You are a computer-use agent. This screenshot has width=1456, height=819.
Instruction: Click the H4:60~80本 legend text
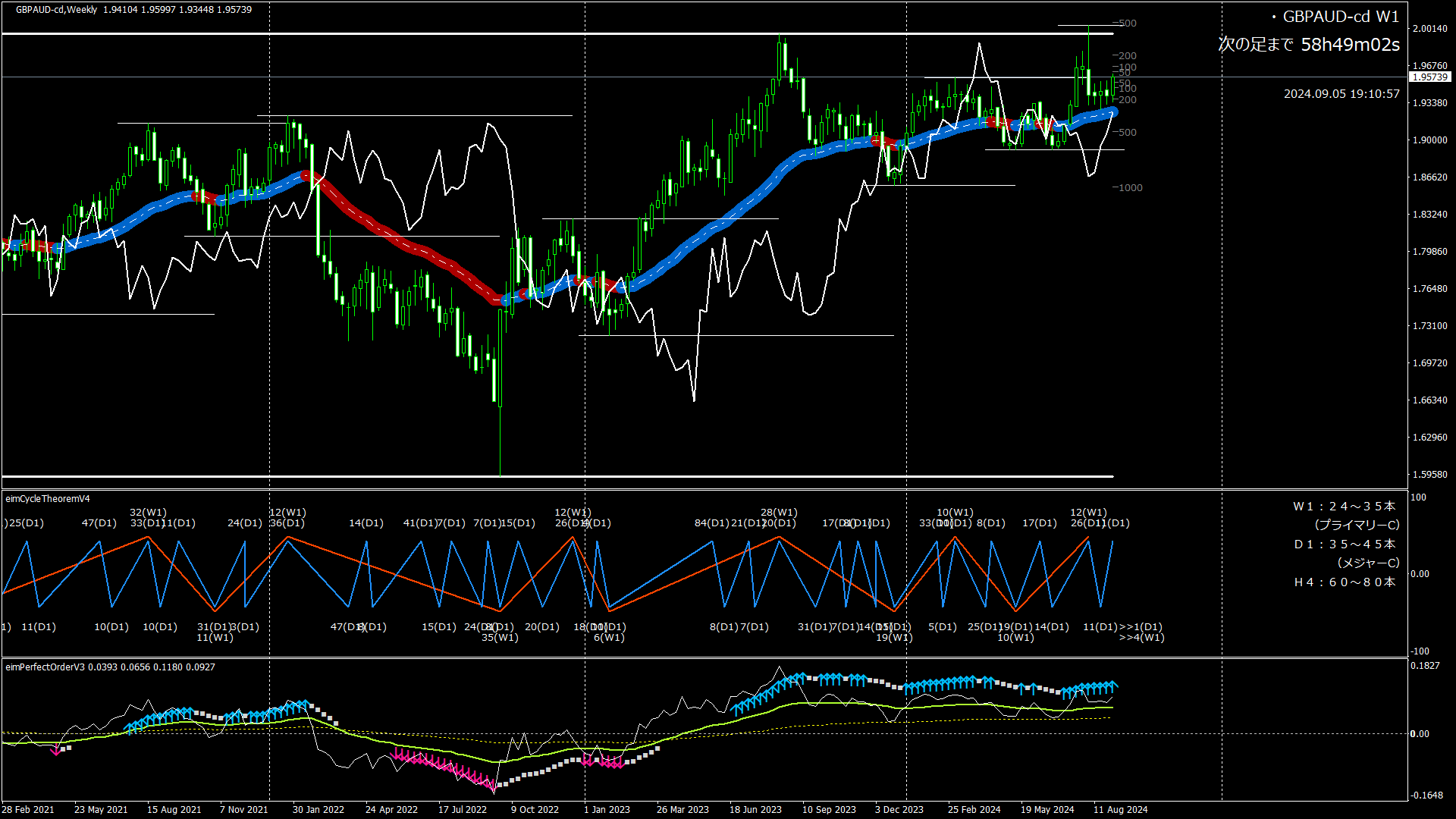pos(1344,582)
